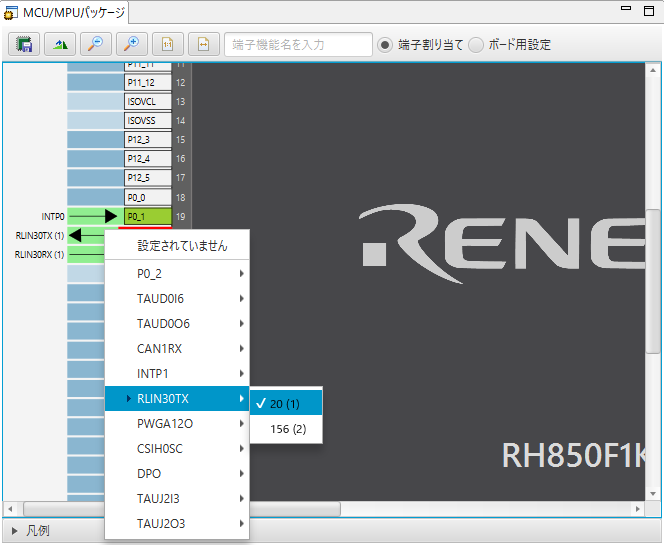Select the 156 (2) pin option
Viewport: 664px width, 545px height.
coord(286,429)
